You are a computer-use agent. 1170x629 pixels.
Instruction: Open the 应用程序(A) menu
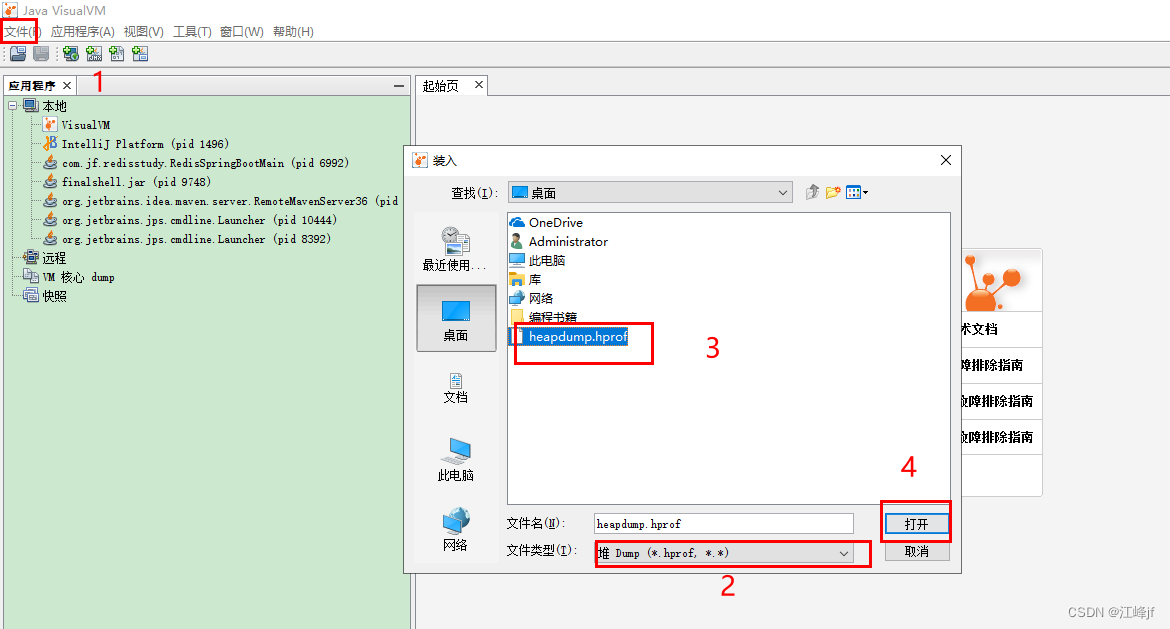83,31
